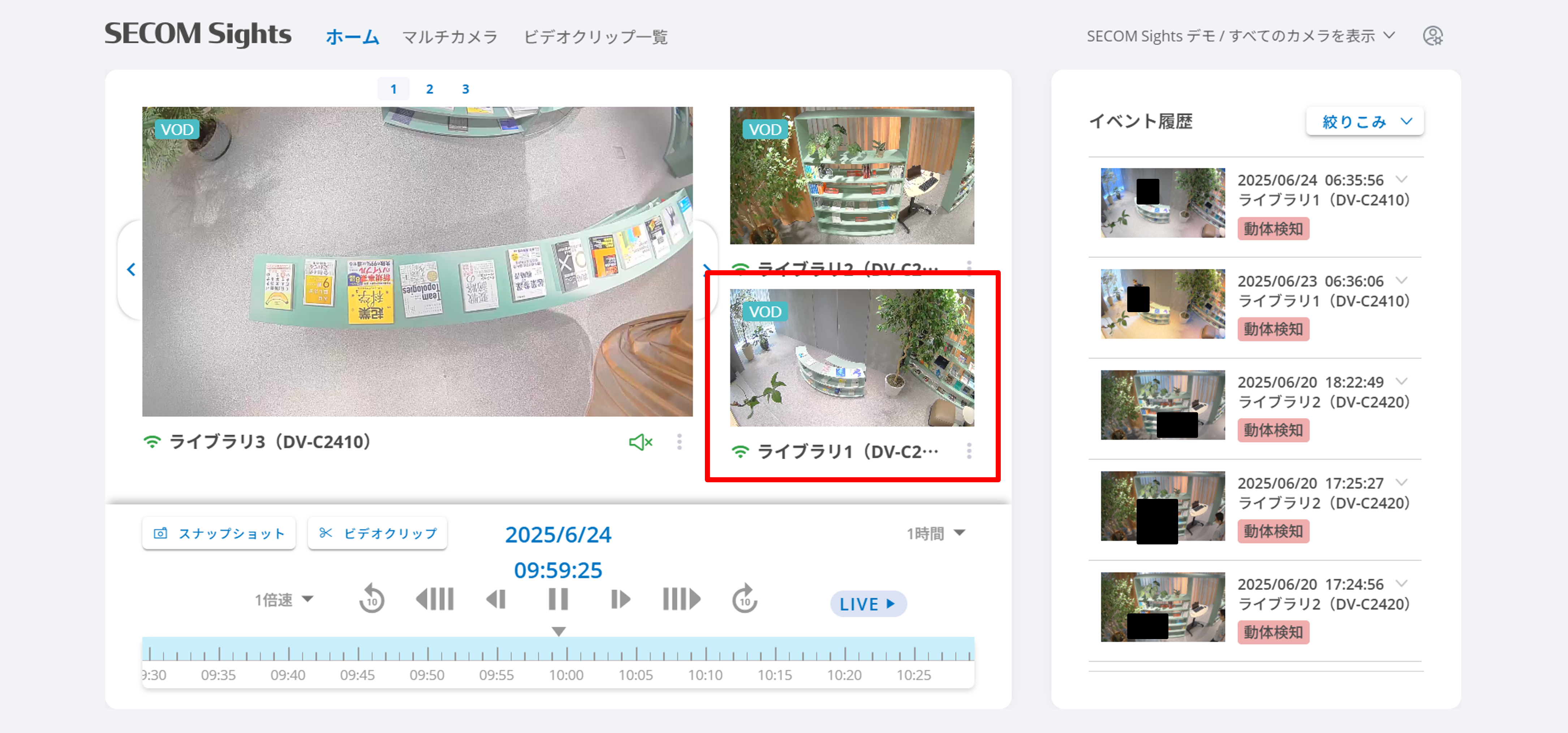
Task: Open the マルチカメラ tab
Action: [450, 37]
